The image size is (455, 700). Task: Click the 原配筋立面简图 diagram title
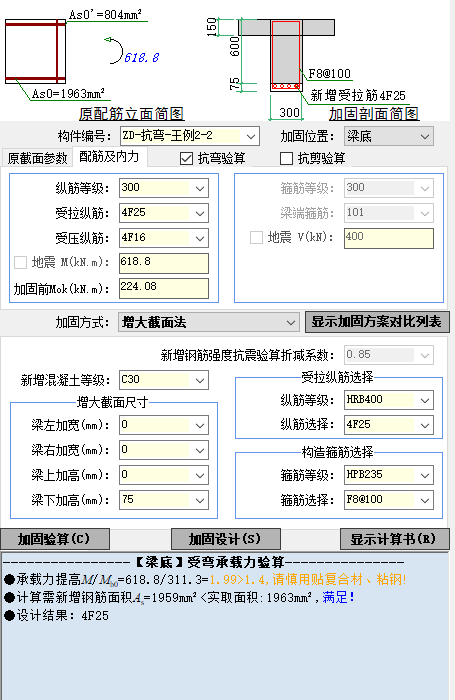[132, 114]
